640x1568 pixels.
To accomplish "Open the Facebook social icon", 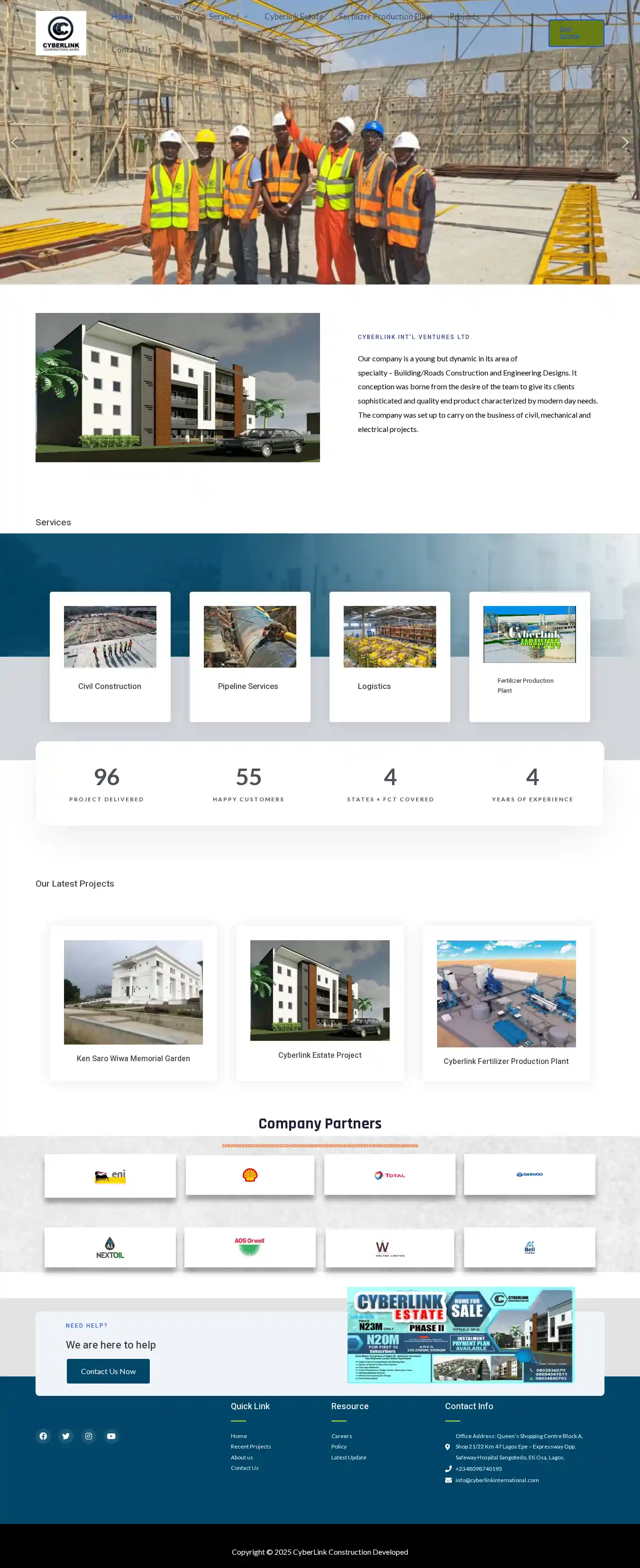I will [x=43, y=1436].
